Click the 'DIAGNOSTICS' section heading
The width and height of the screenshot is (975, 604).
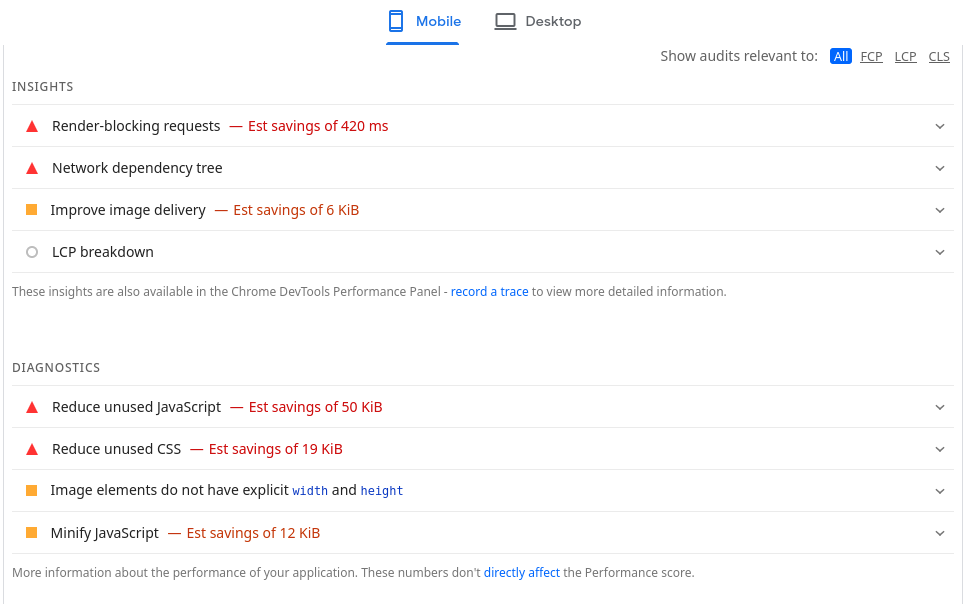click(x=56, y=368)
